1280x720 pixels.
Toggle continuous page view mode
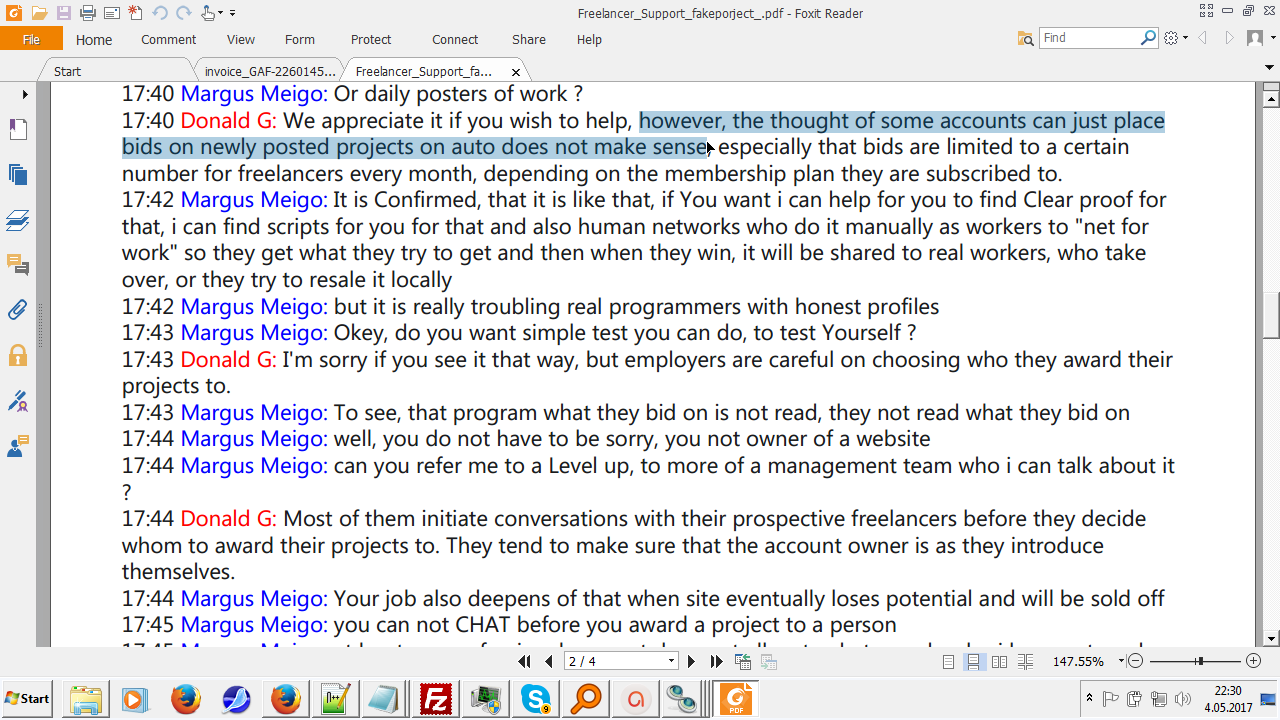coord(973,662)
